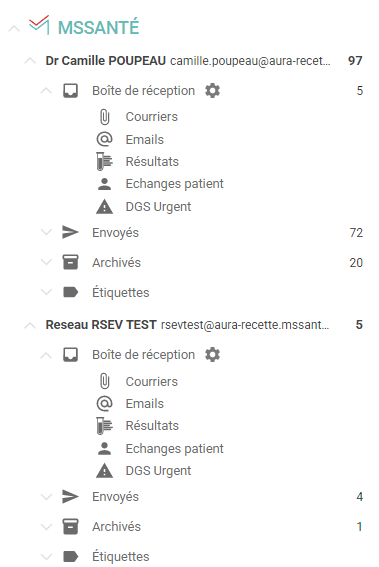Click the paper plane Envoyés icon for Camille
This screenshot has width=379, height=567.
(70, 232)
